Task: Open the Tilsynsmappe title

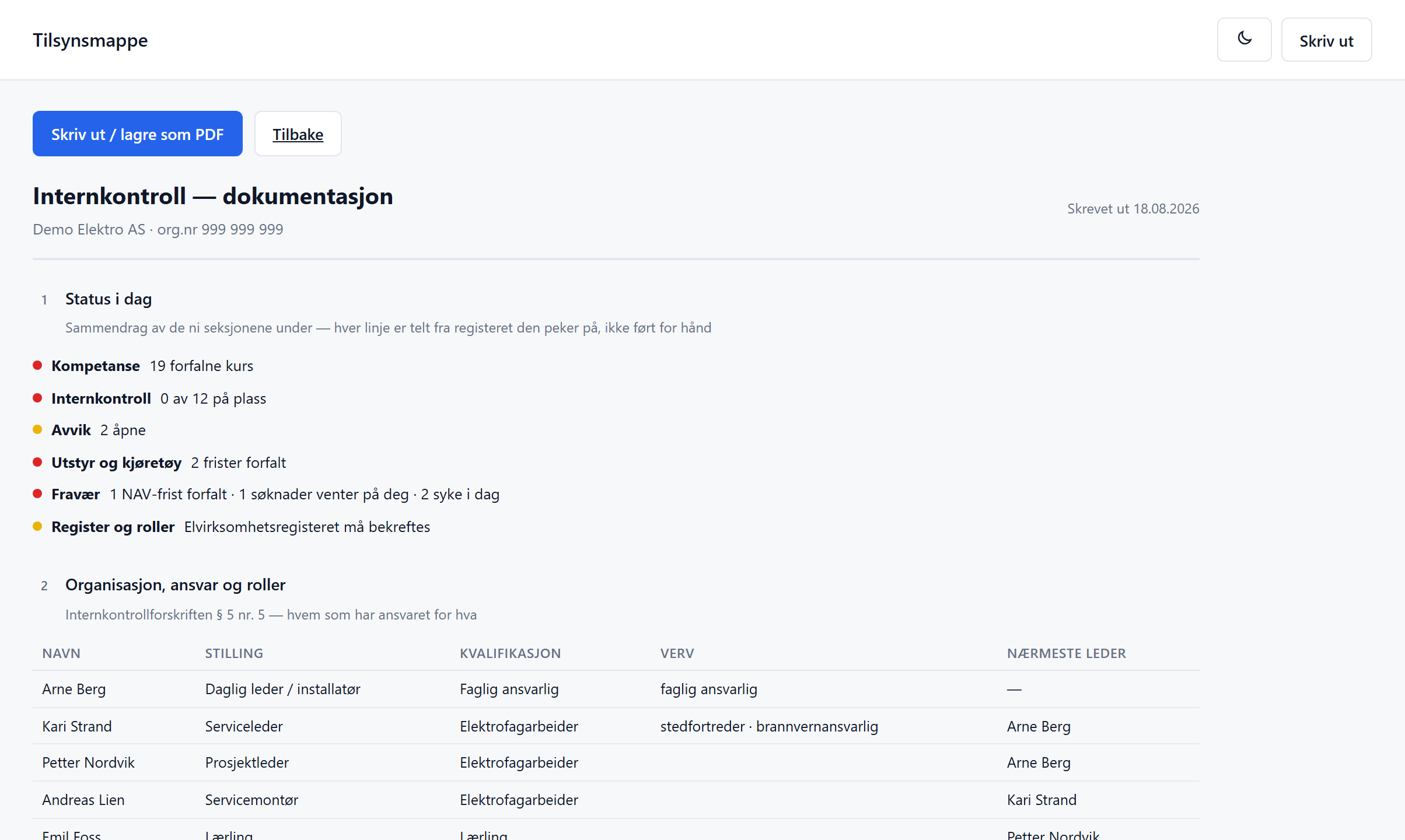Action: [x=90, y=40]
